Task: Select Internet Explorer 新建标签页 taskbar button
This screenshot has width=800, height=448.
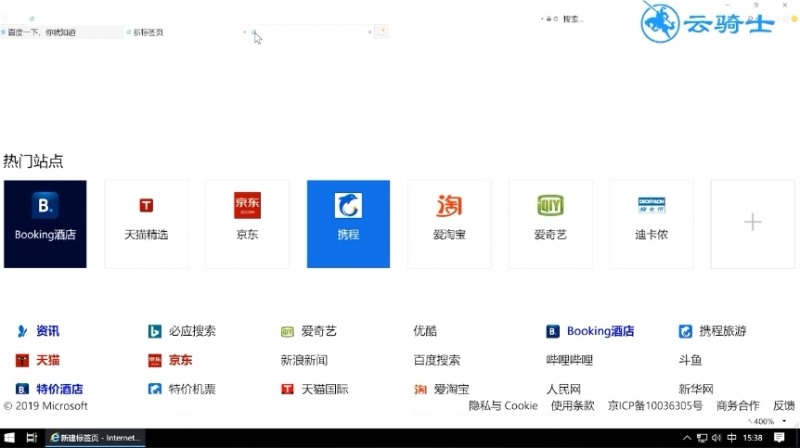Action: [95, 438]
